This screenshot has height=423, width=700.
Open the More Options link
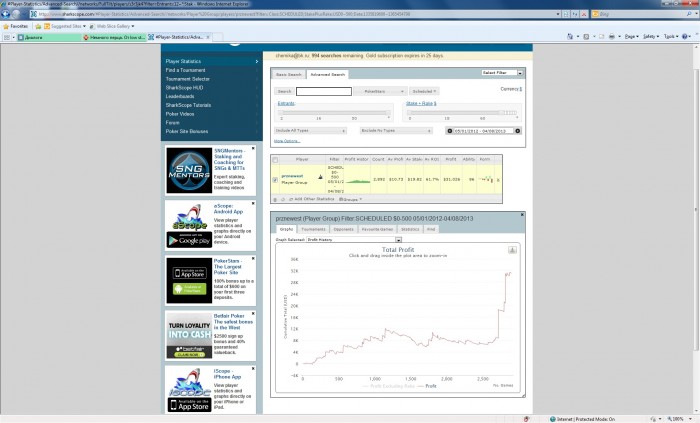(287, 141)
